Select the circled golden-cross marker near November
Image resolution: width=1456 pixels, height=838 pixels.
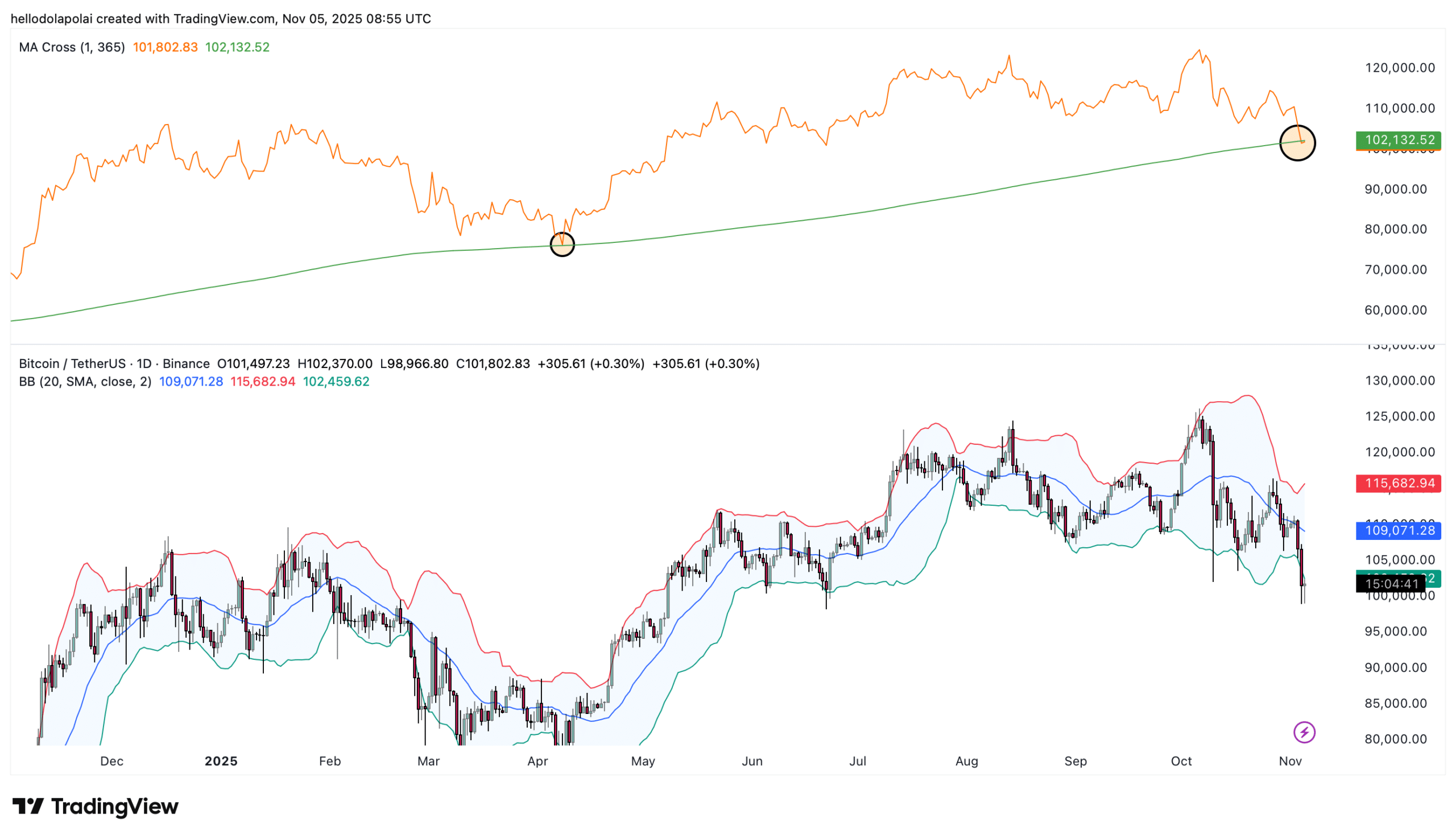[1298, 142]
